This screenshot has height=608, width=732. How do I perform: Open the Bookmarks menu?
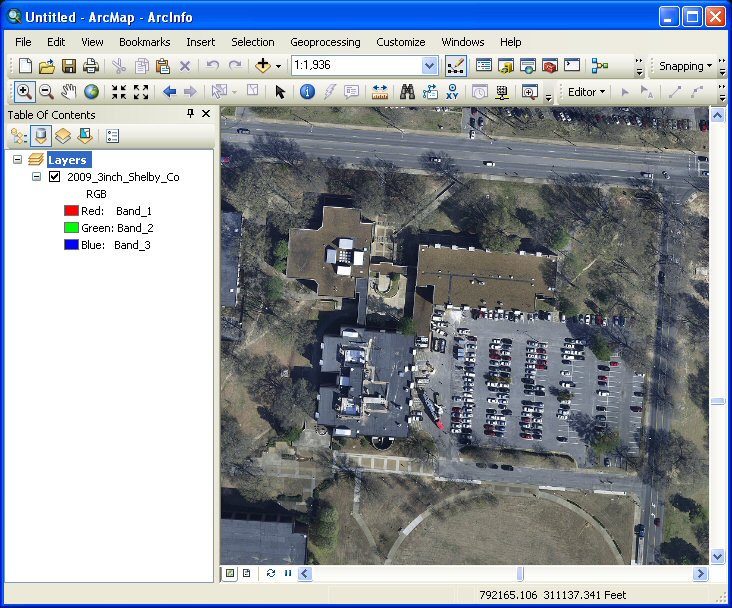pos(145,42)
